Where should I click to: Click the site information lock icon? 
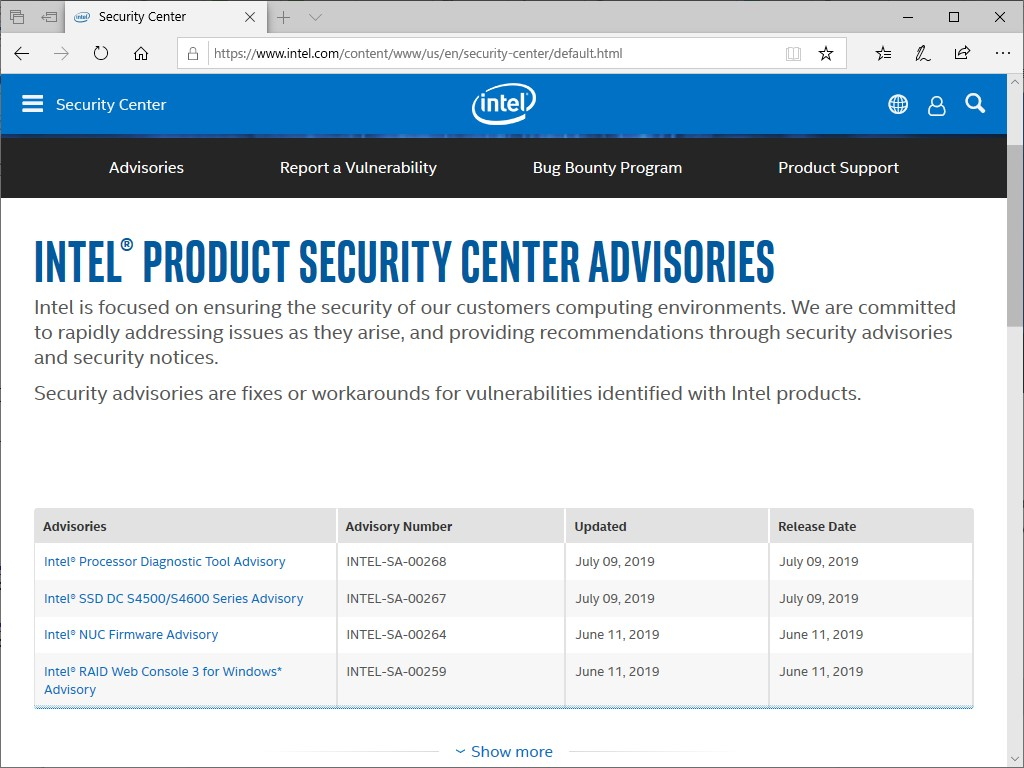point(193,53)
